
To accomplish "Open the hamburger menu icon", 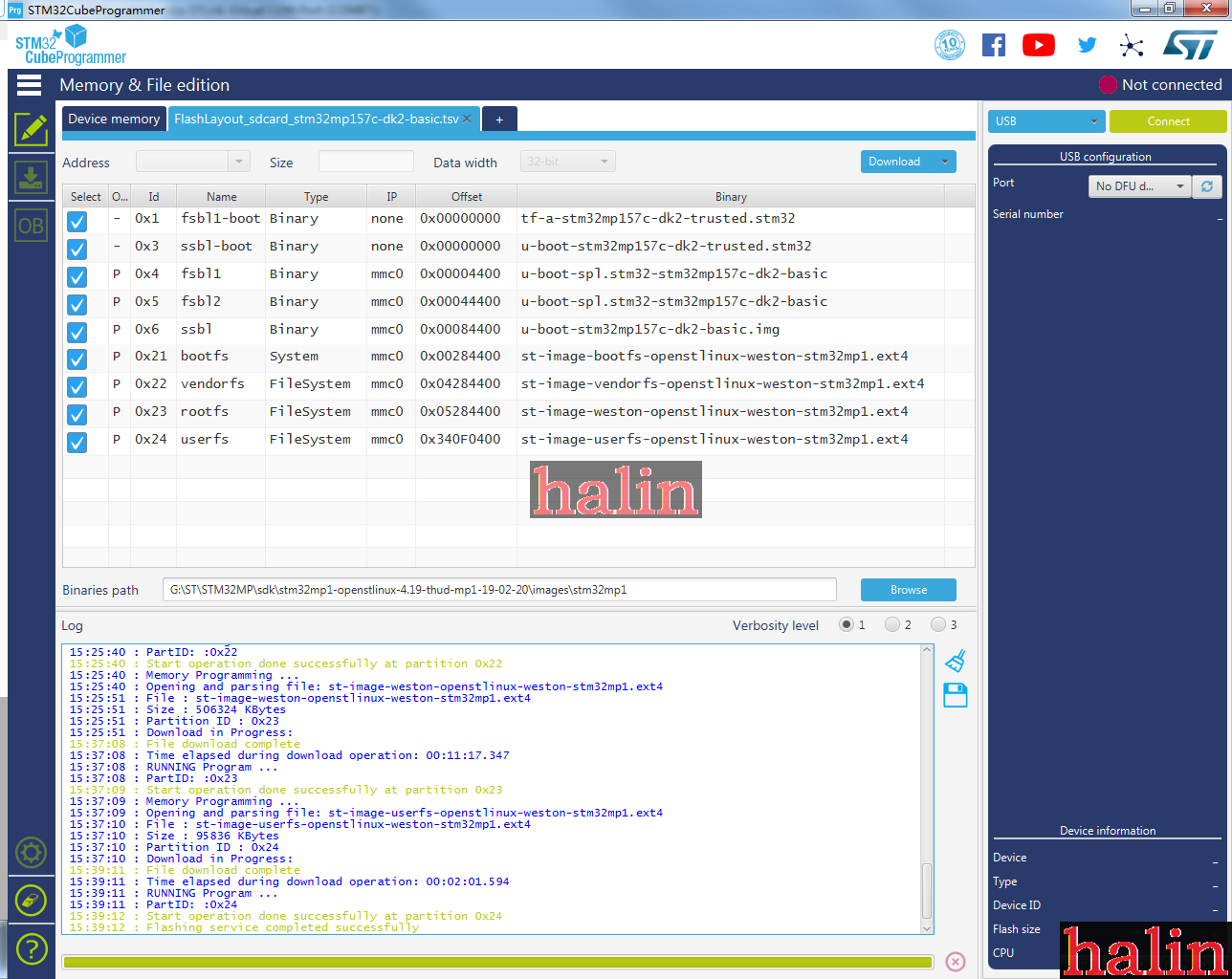I will (30, 85).
